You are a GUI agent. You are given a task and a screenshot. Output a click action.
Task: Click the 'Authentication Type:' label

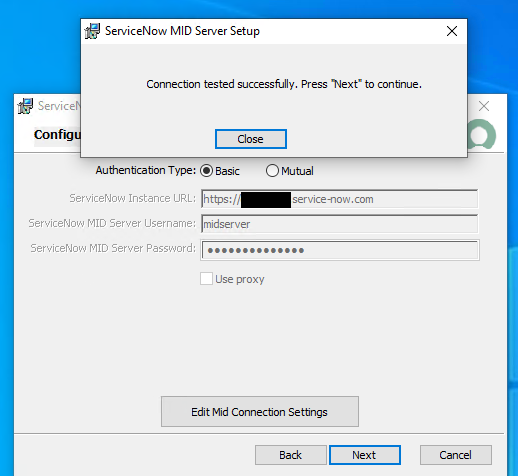tap(146, 170)
